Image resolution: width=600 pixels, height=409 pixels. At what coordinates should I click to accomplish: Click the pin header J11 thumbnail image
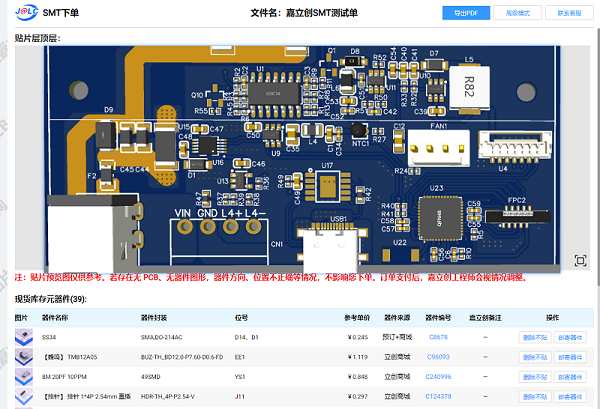click(22, 396)
